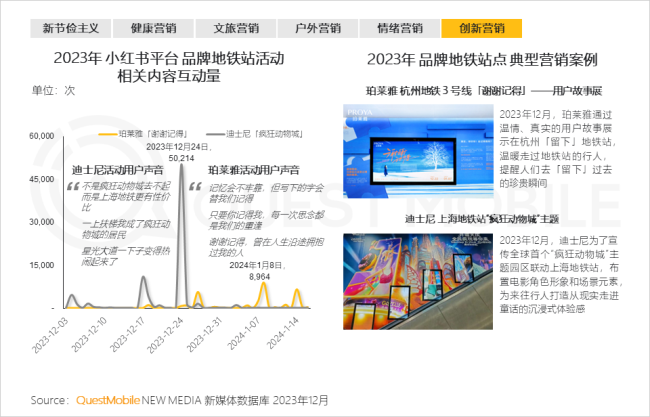Click the 2024-1-14 x-axis date

[283, 333]
